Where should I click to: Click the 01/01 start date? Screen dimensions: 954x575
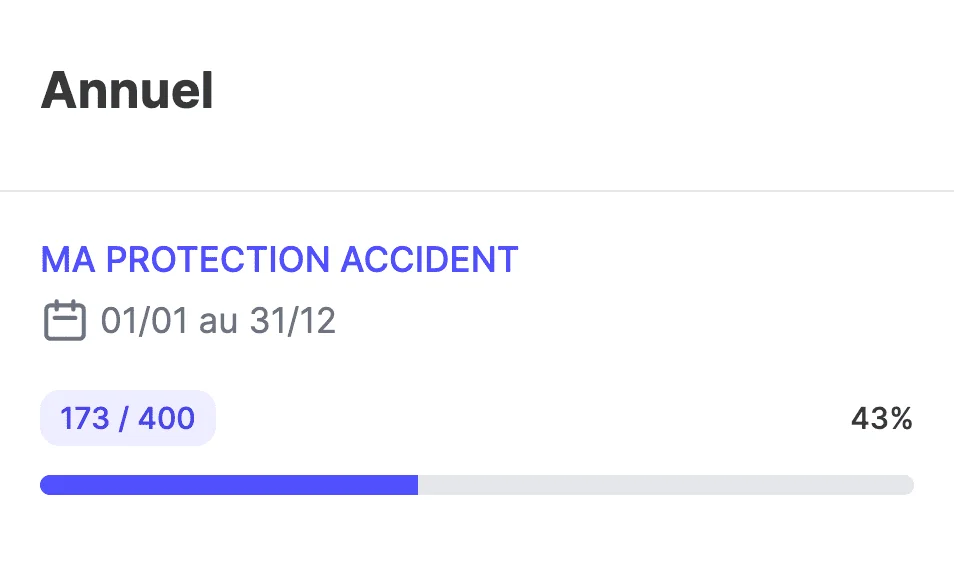pyautogui.click(x=145, y=321)
